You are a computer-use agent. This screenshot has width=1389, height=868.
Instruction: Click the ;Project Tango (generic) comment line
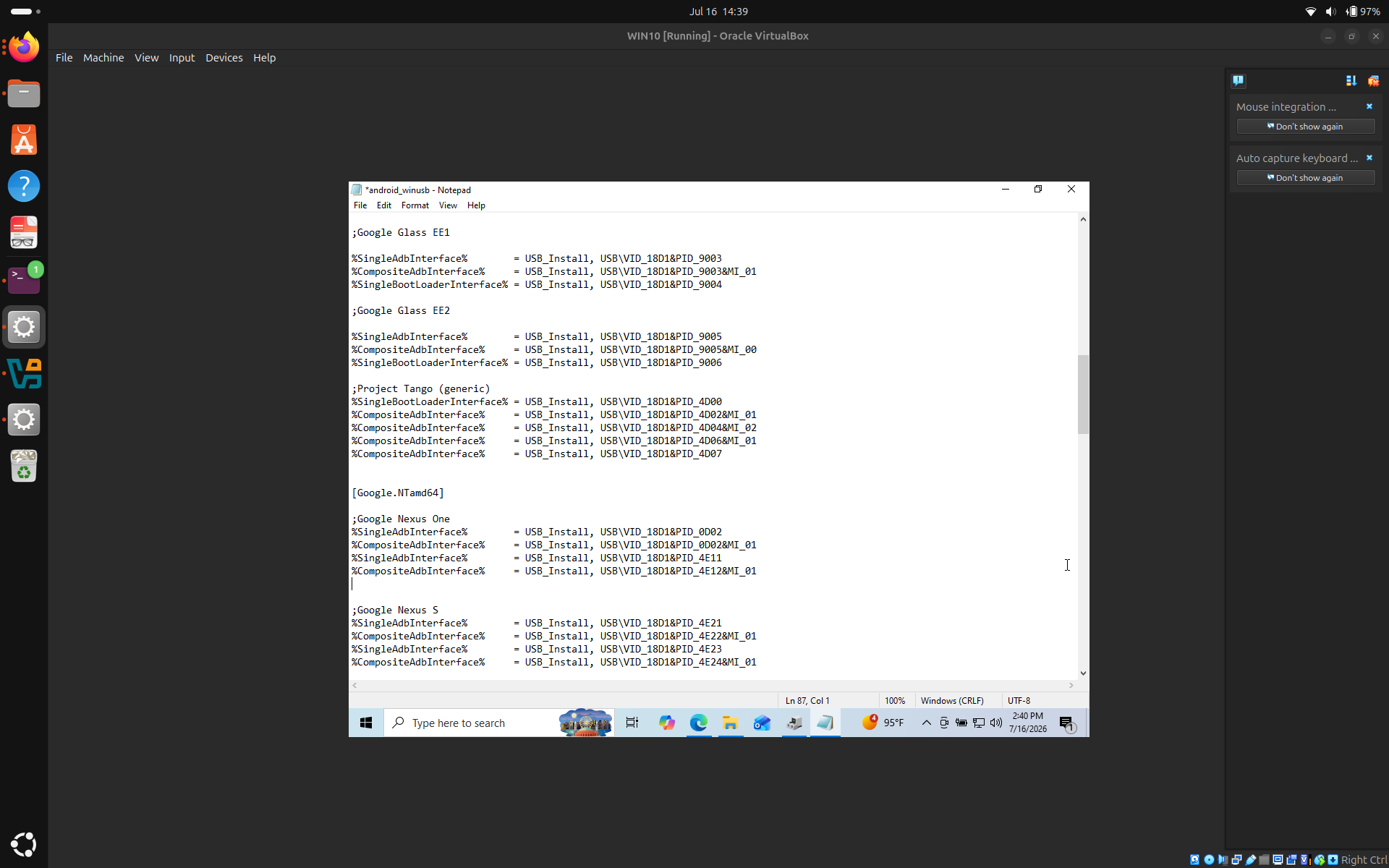[421, 388]
